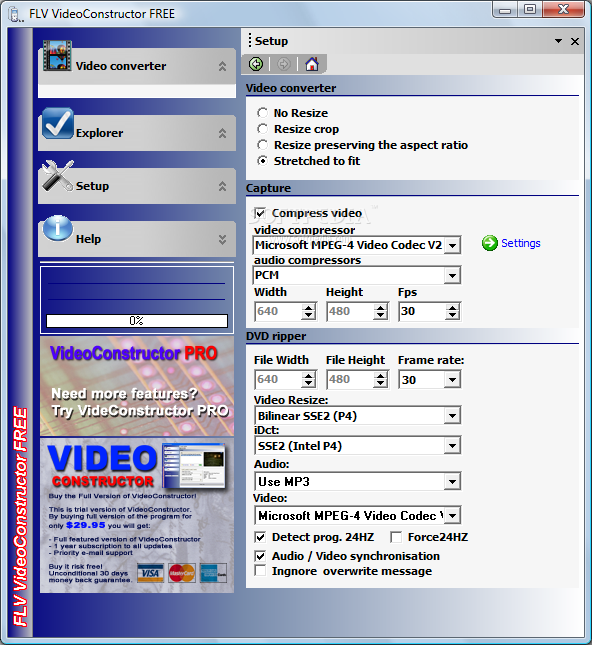
Task: Collapse the Explorer section chevron
Action: 223,133
